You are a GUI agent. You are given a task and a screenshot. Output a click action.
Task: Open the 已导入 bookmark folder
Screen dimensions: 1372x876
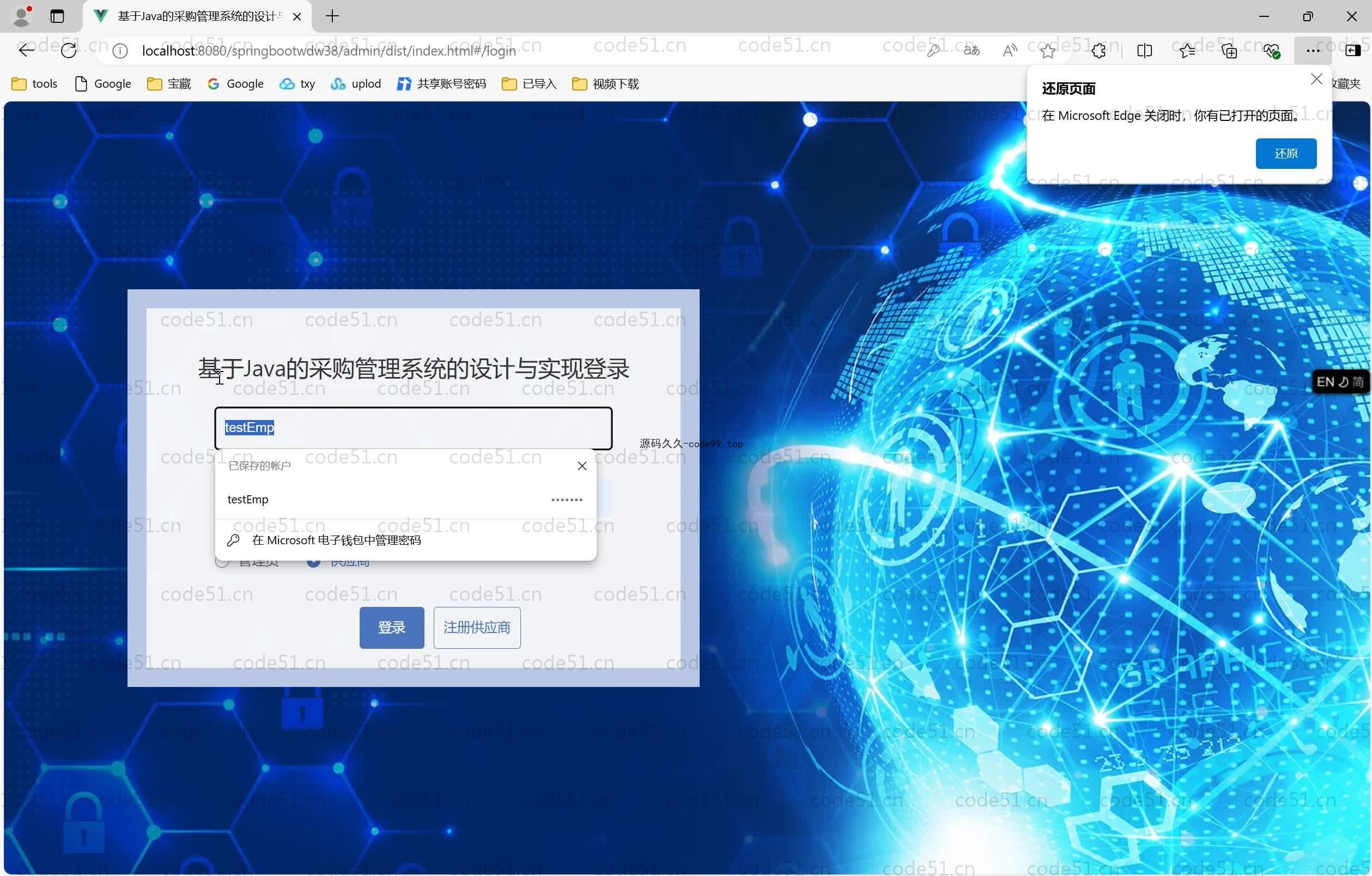529,84
